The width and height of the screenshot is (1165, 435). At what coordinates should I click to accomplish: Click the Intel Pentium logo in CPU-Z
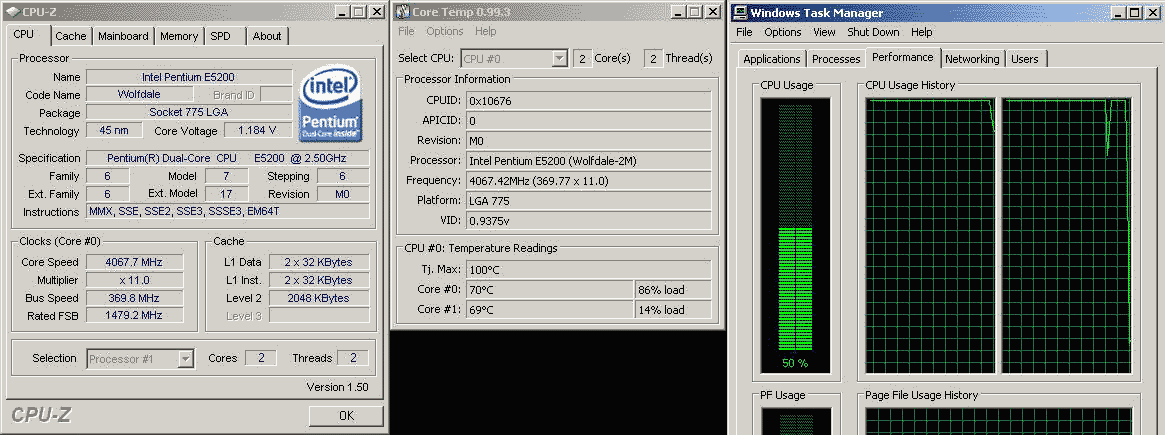pyautogui.click(x=331, y=103)
